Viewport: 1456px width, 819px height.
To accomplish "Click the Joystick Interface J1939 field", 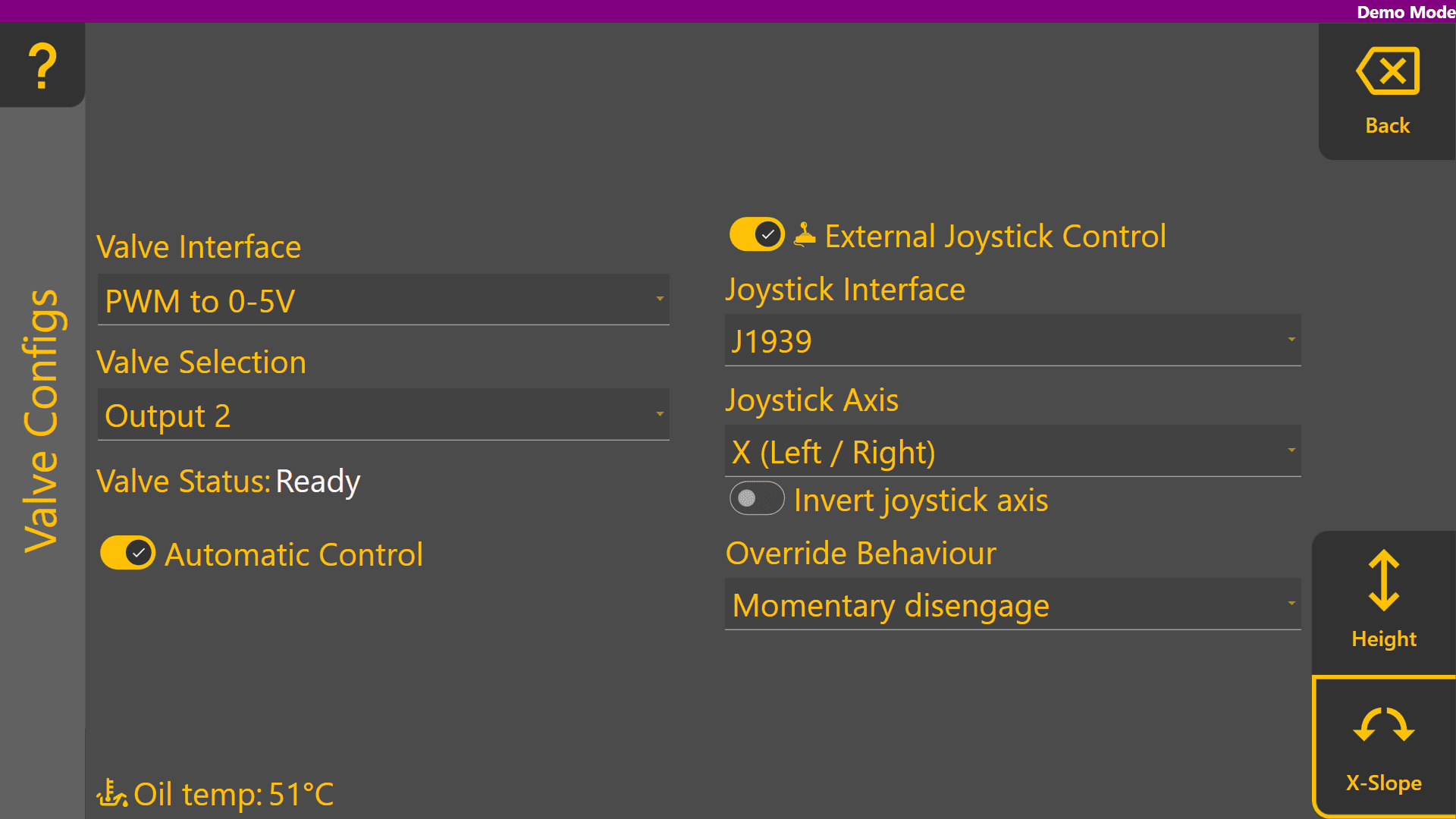I will [1012, 340].
